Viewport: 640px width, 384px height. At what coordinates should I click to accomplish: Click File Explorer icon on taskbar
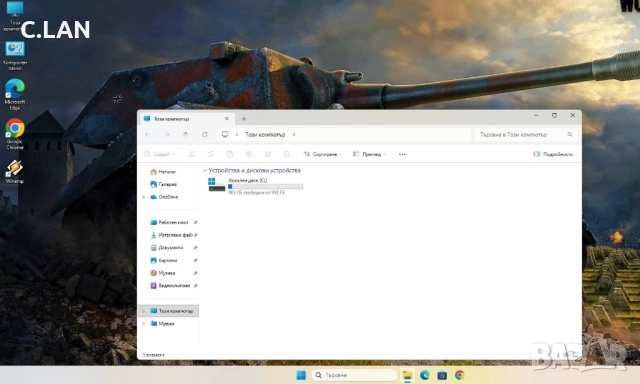[x=407, y=375]
